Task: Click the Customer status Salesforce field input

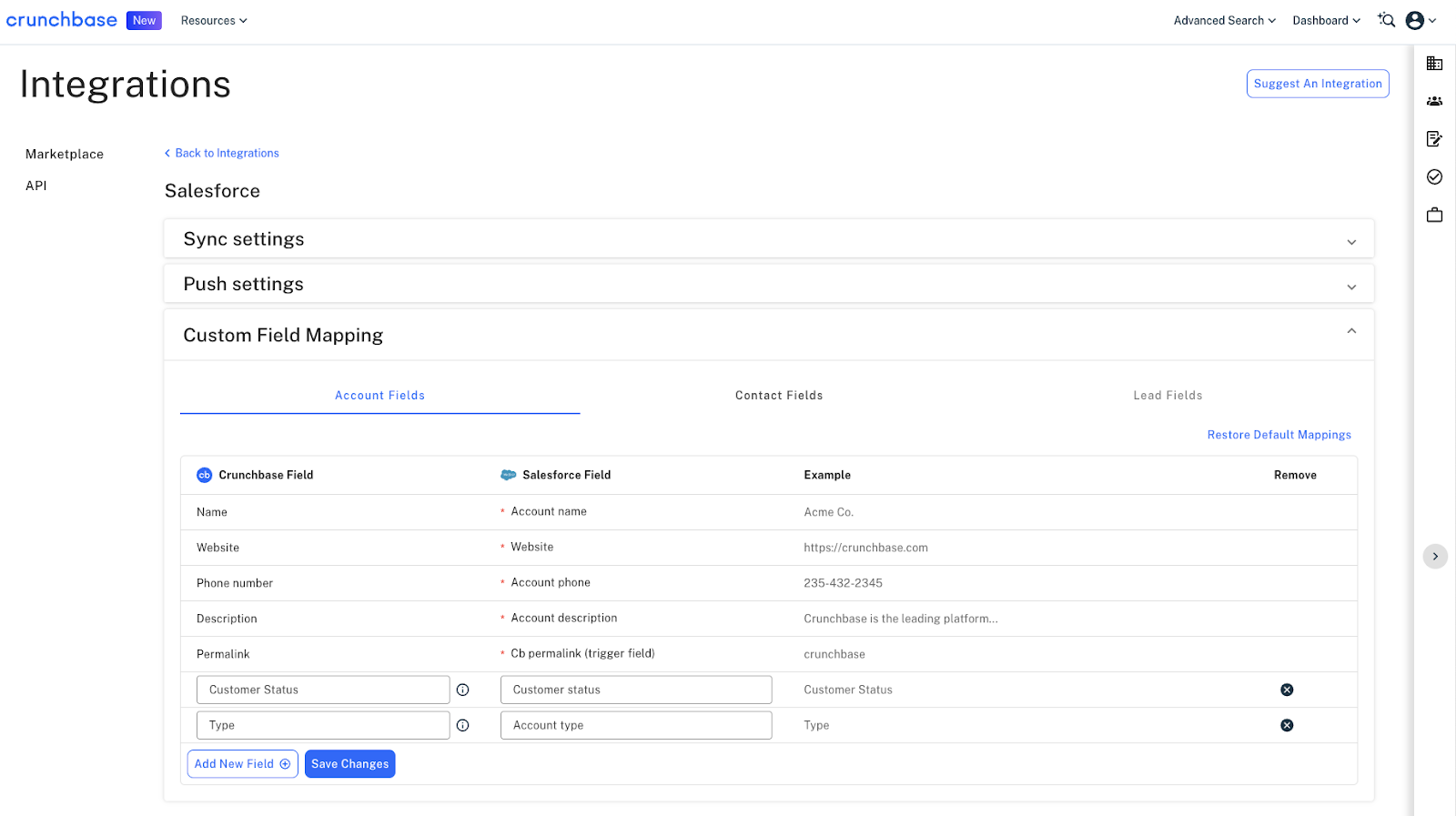Action: (636, 690)
